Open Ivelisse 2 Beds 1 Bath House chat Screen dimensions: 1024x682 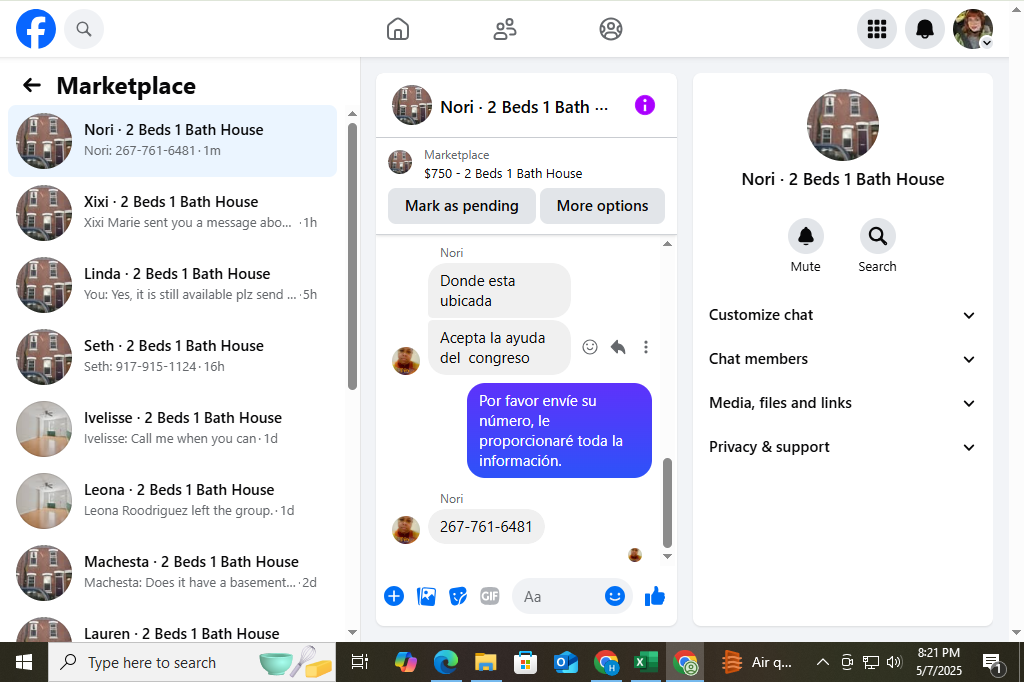click(172, 428)
